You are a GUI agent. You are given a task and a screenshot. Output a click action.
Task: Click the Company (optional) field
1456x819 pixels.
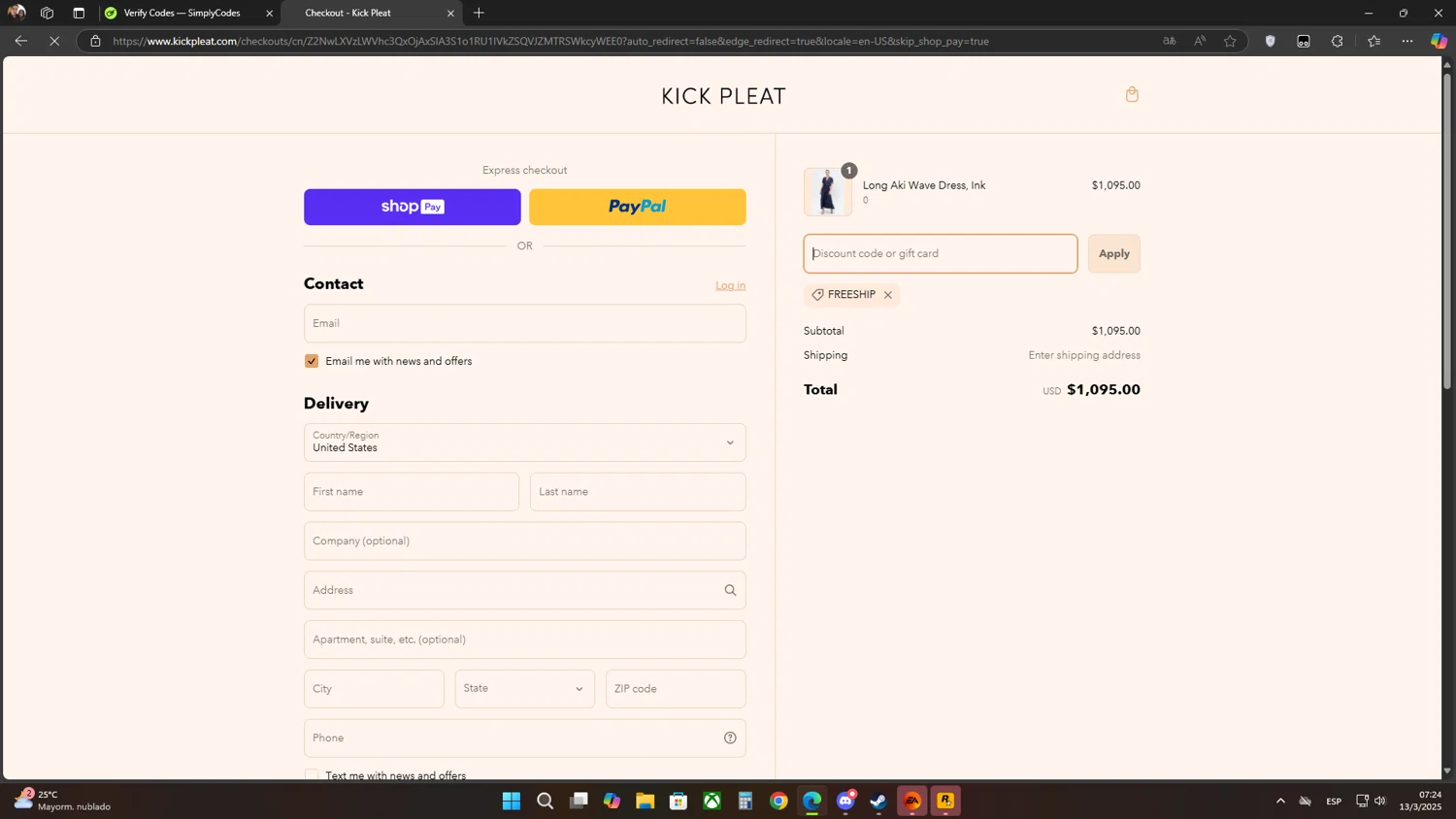[525, 541]
